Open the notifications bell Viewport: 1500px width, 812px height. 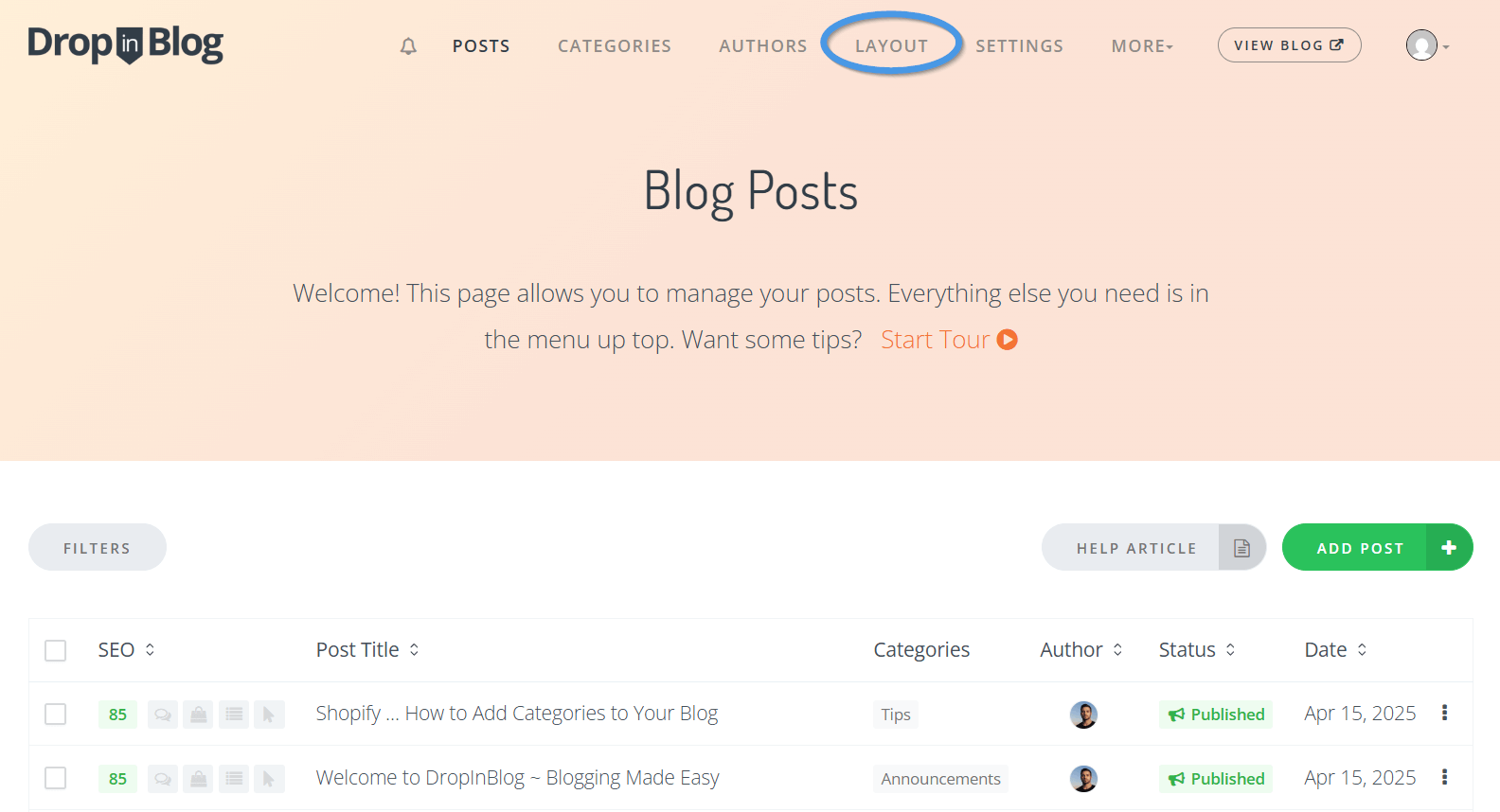coord(408,46)
